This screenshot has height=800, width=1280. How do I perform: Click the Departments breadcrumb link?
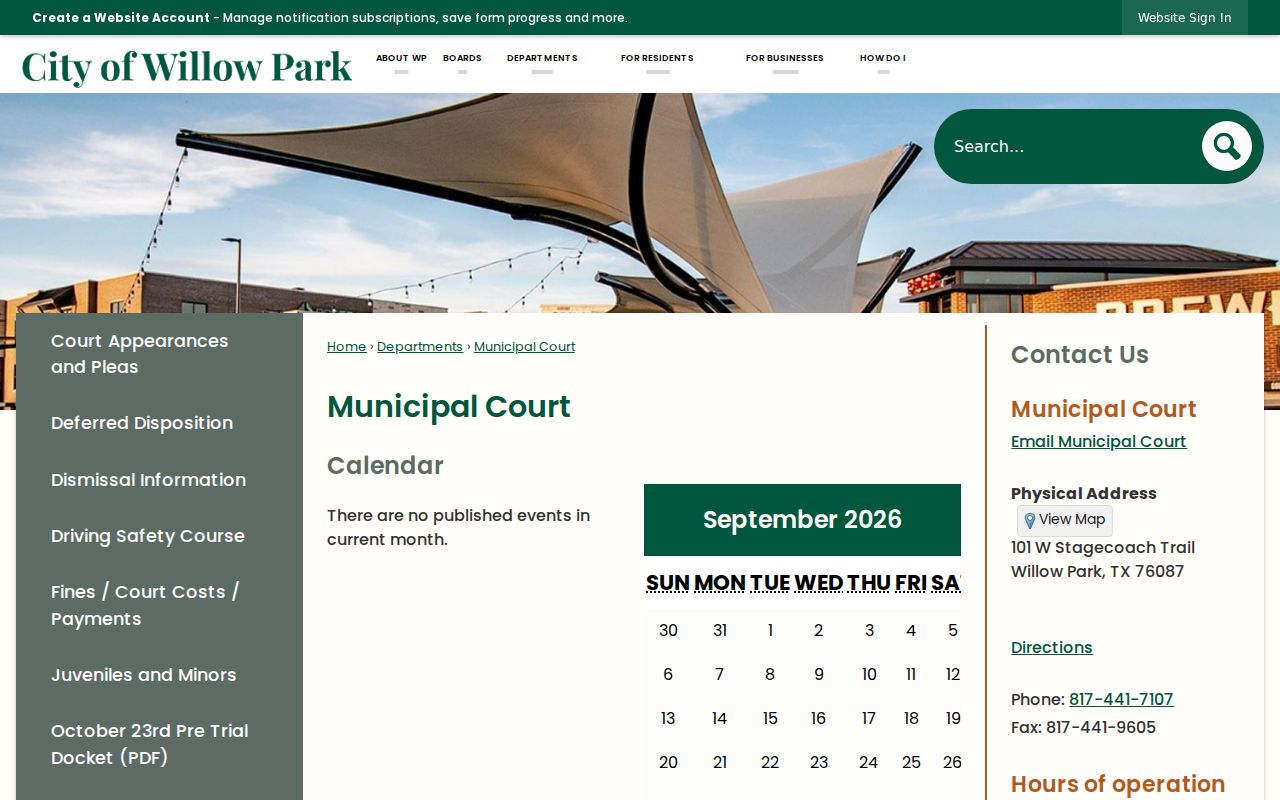pyautogui.click(x=420, y=347)
